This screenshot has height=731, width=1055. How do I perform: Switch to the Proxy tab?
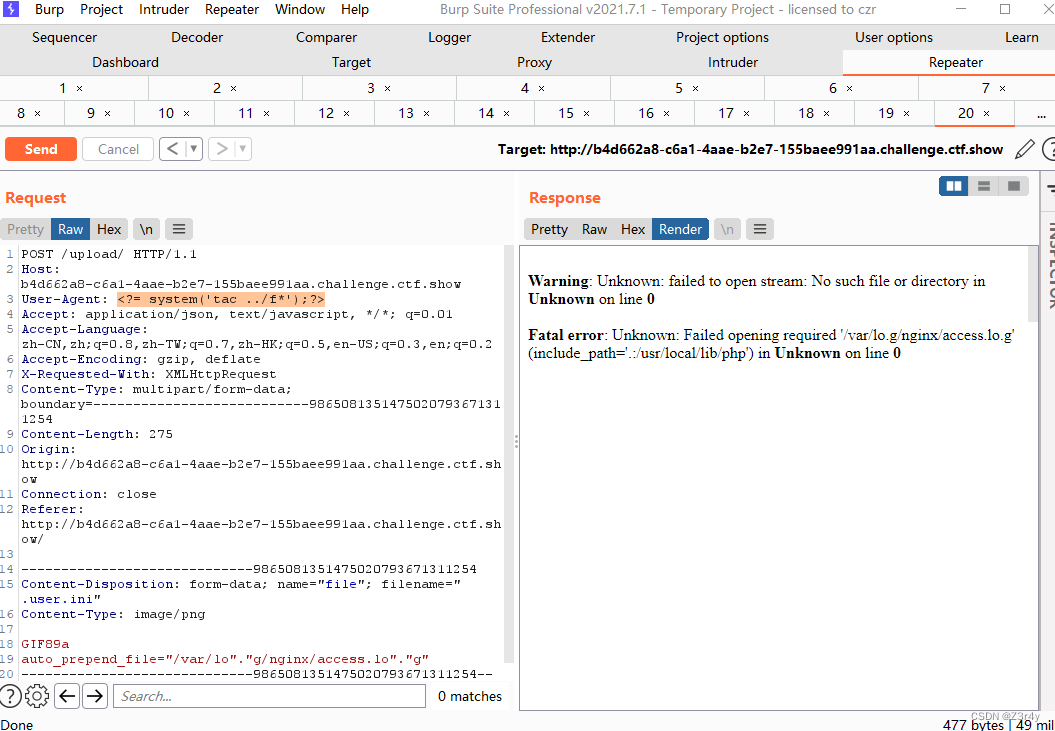(x=534, y=63)
